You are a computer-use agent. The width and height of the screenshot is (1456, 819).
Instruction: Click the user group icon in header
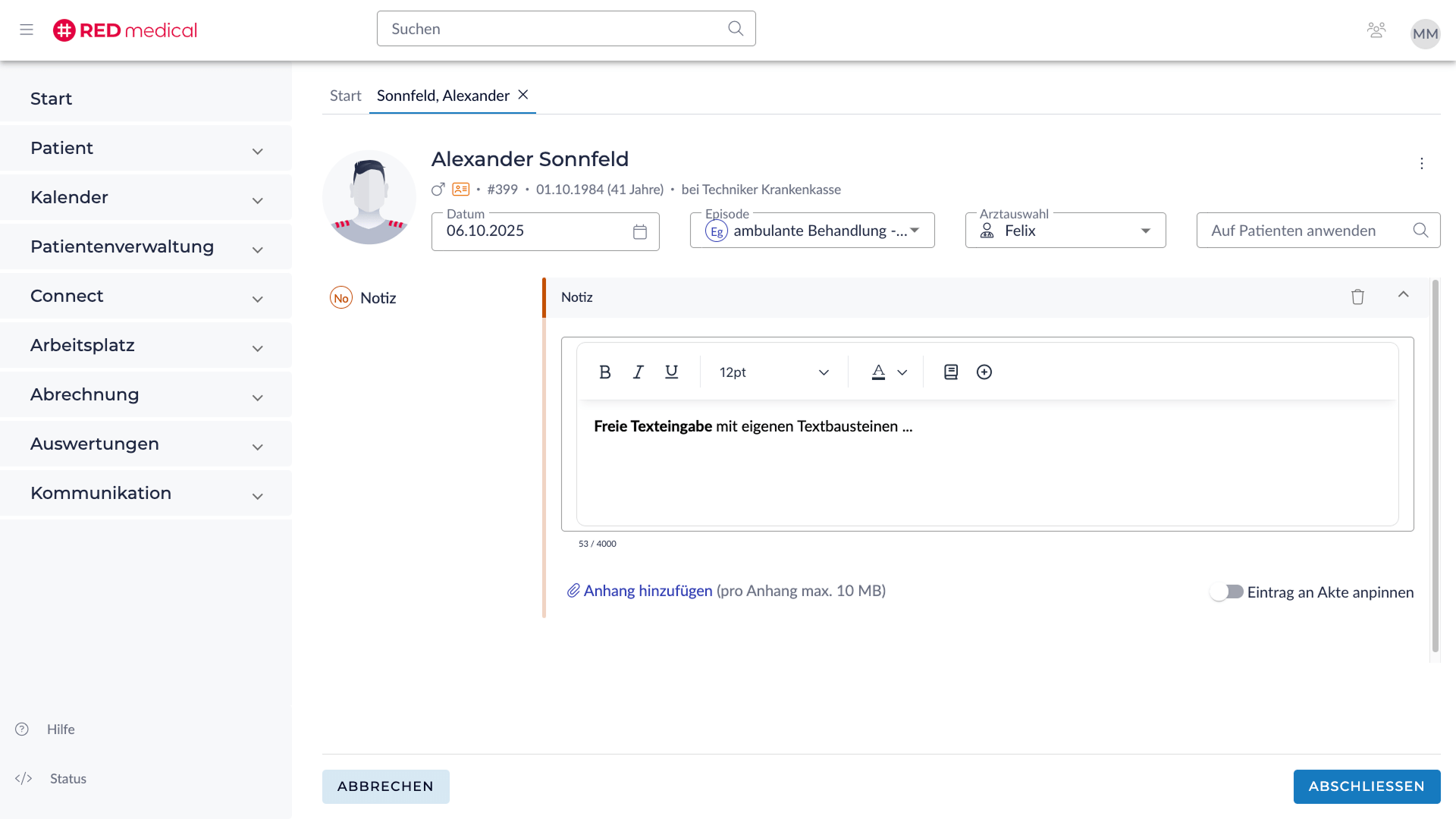[x=1376, y=30]
